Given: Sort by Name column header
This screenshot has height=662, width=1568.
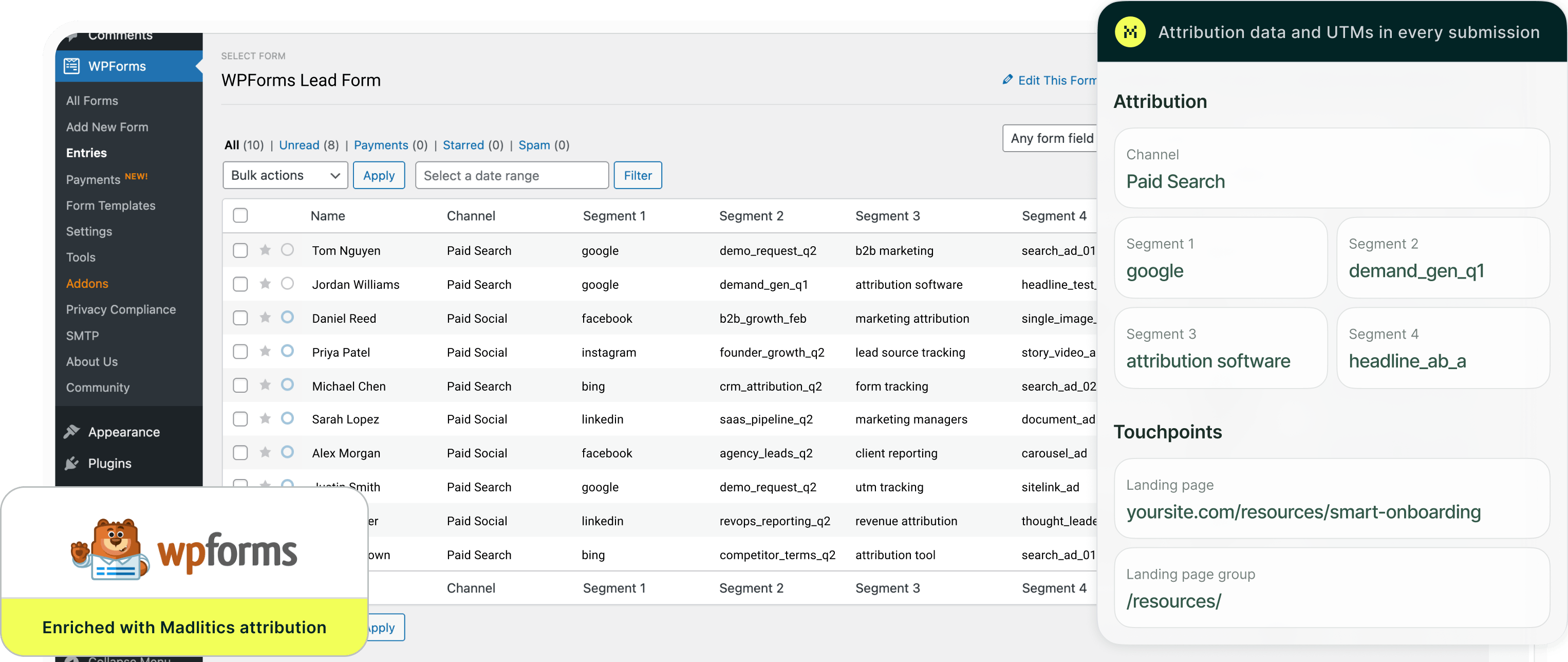Looking at the screenshot, I should (x=327, y=215).
